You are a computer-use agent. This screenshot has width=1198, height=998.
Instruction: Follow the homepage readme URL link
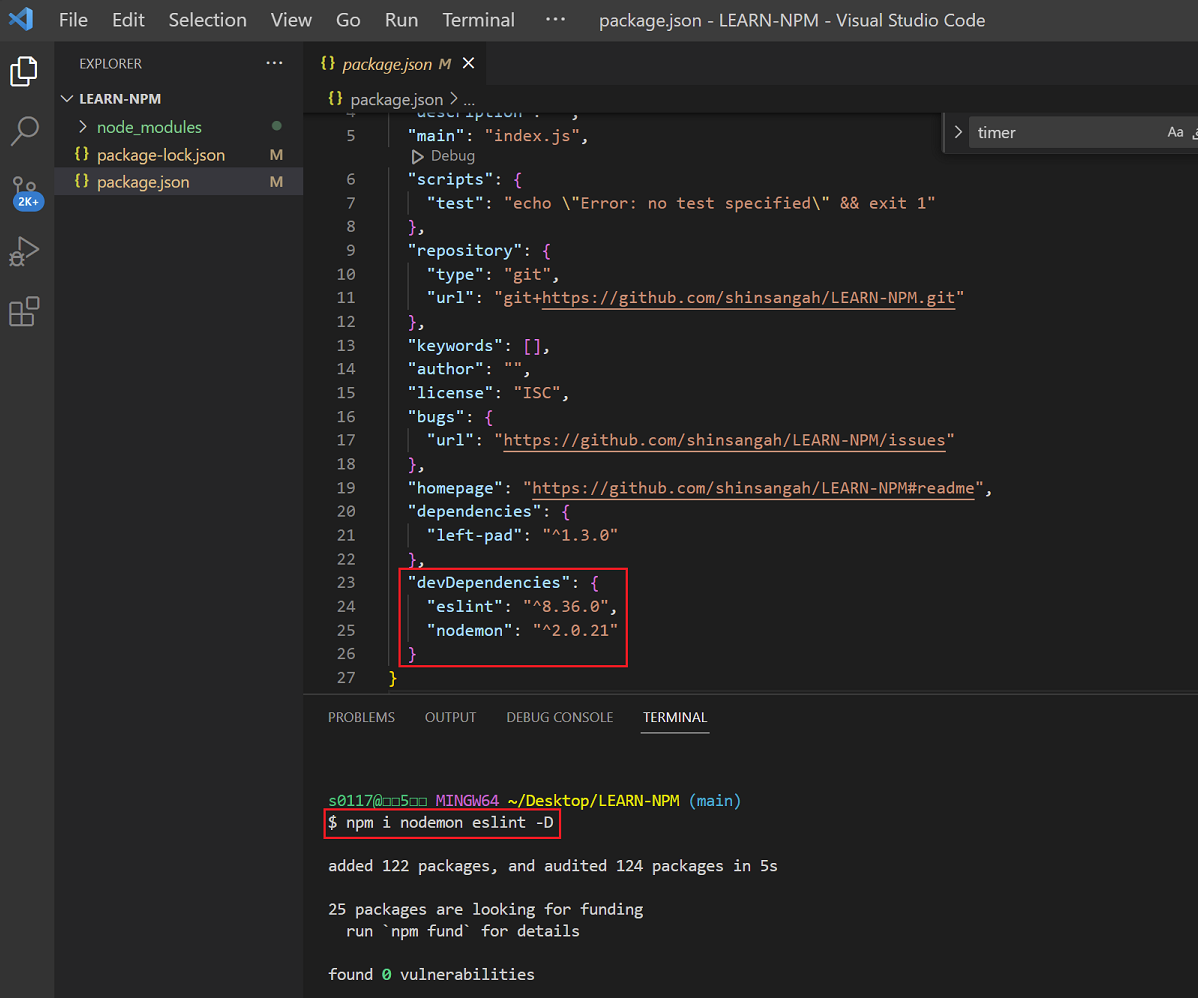coord(753,488)
